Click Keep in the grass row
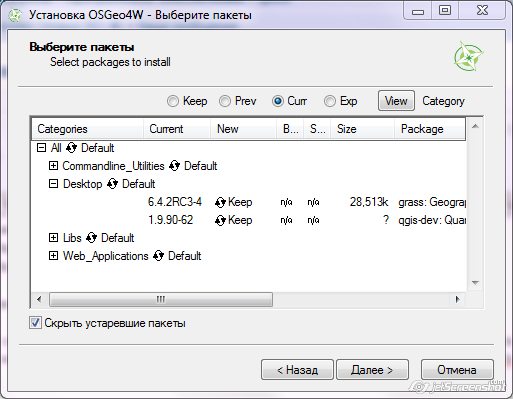Screen dimensions: 513x399 tap(240, 202)
